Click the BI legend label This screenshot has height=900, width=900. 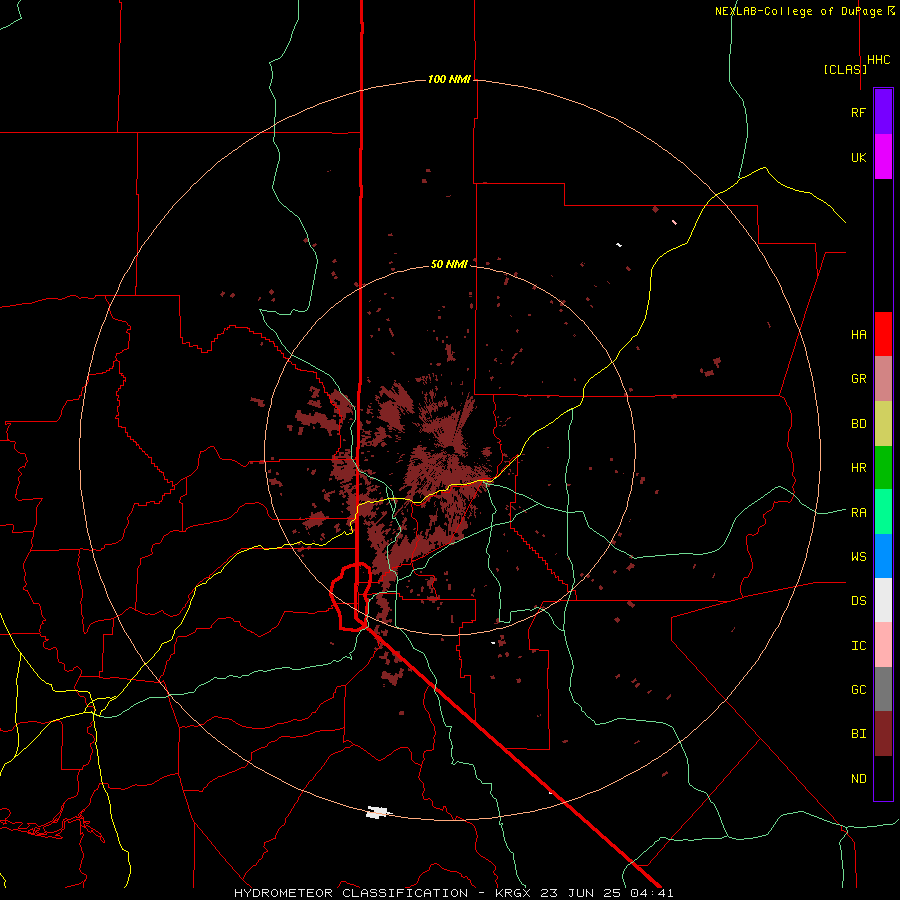coord(858,734)
